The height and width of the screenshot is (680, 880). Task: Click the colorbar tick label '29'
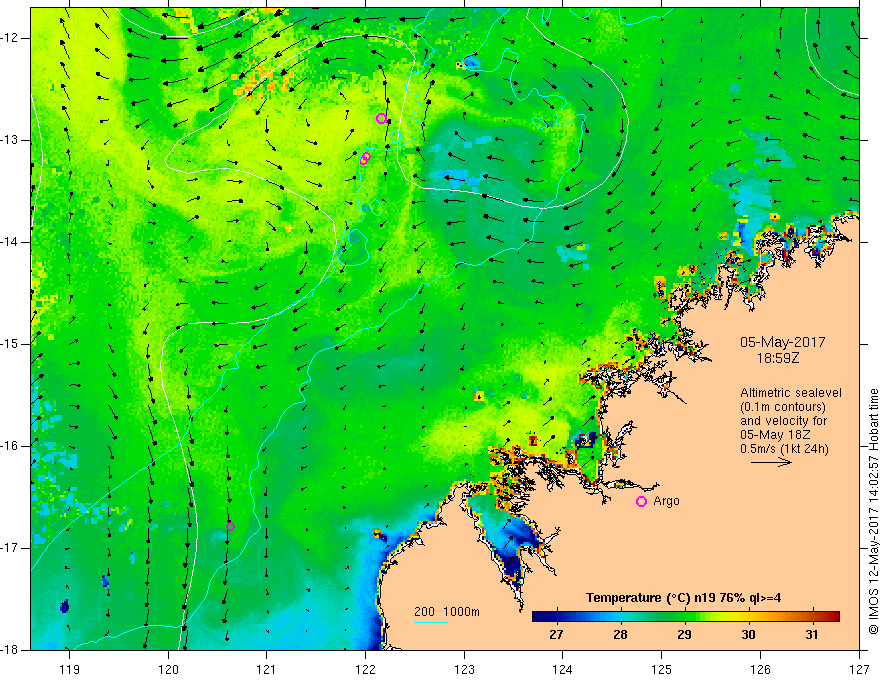coord(684,635)
